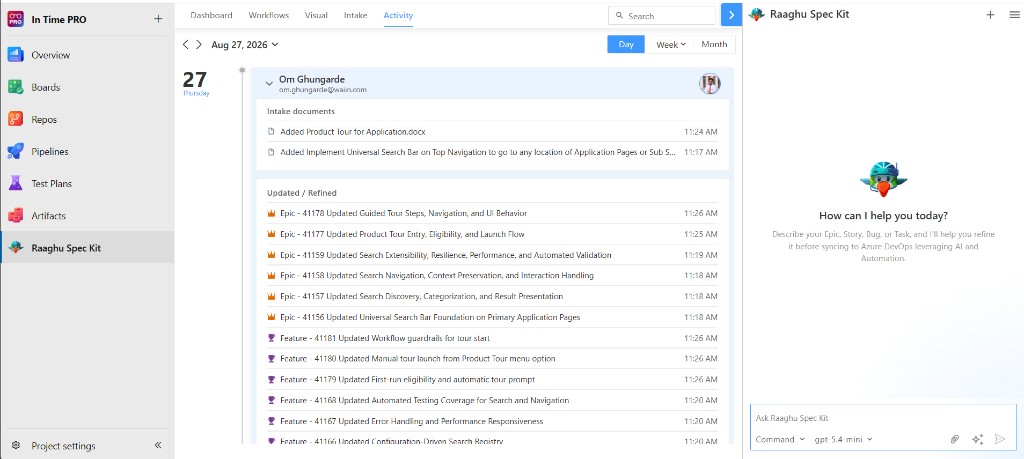Open the Aug 27, 2026 date dropdown

[245, 44]
